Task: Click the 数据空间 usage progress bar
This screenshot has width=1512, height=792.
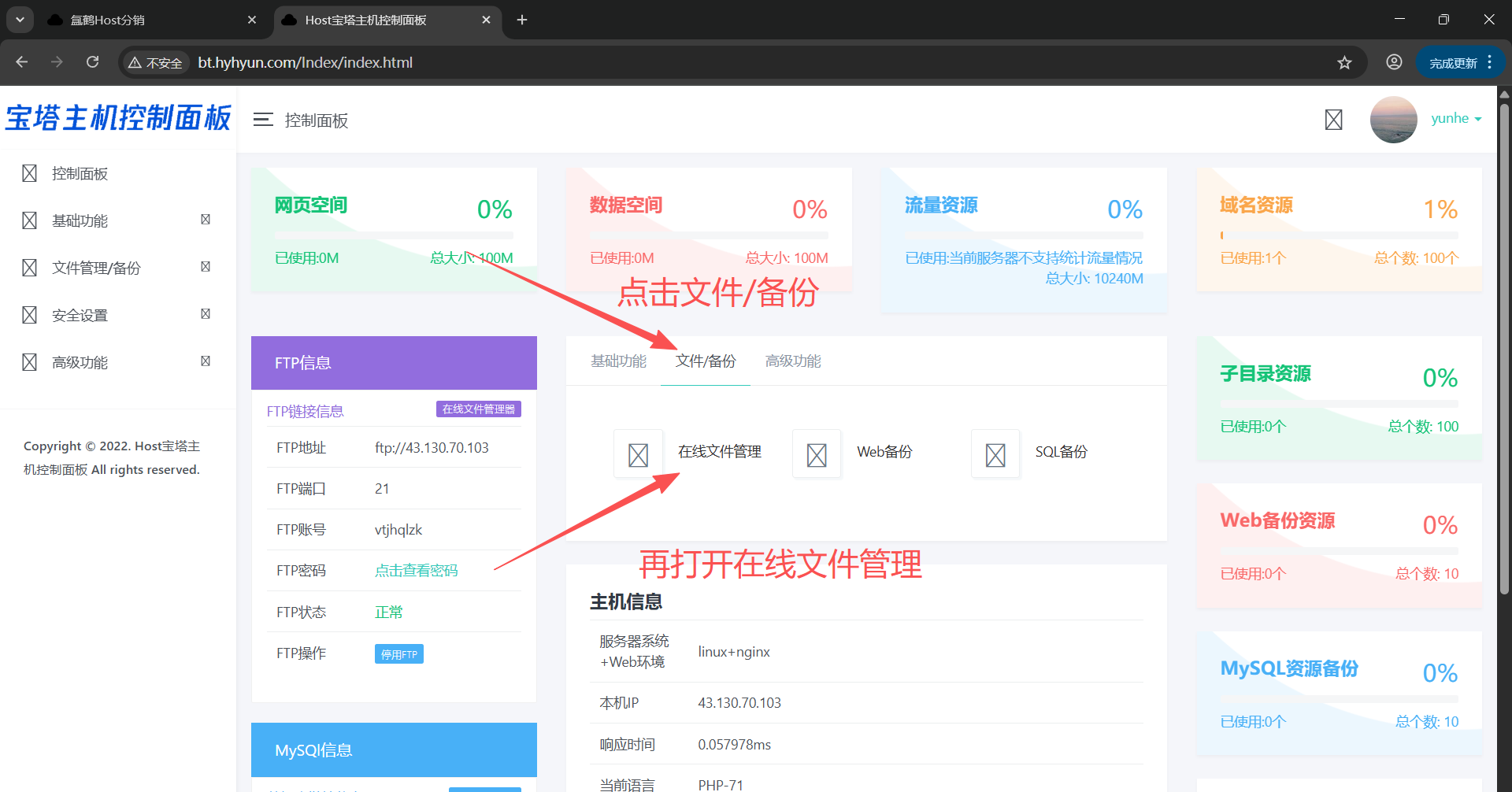Action: [709, 235]
